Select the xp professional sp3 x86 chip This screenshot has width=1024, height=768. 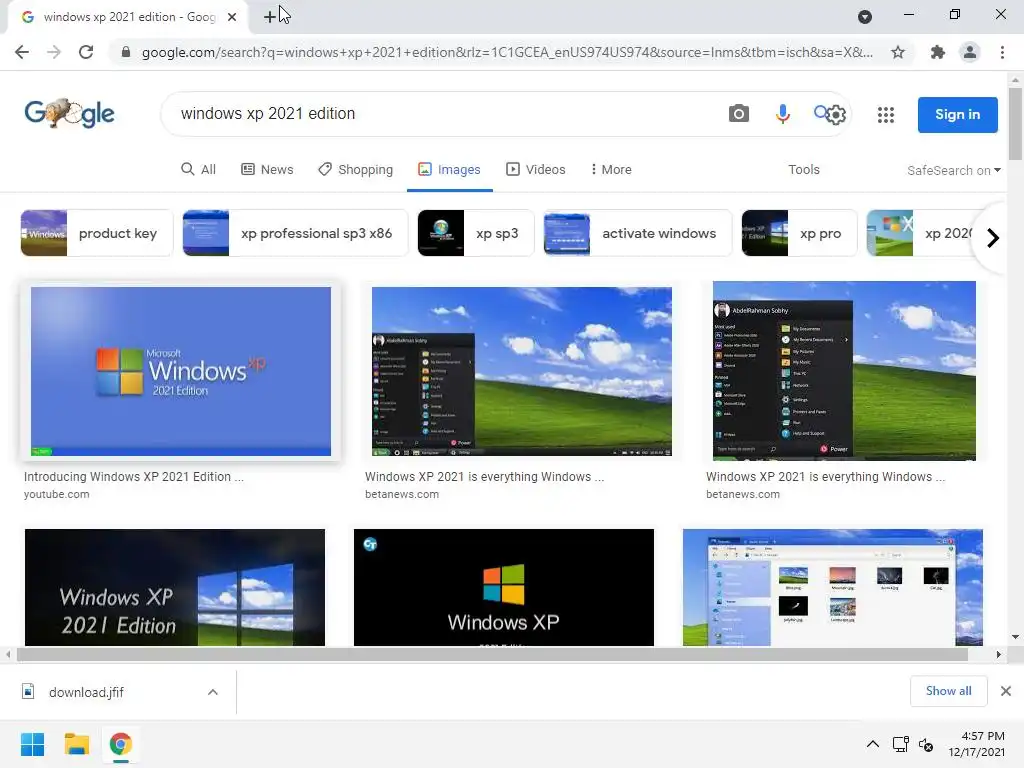point(295,233)
